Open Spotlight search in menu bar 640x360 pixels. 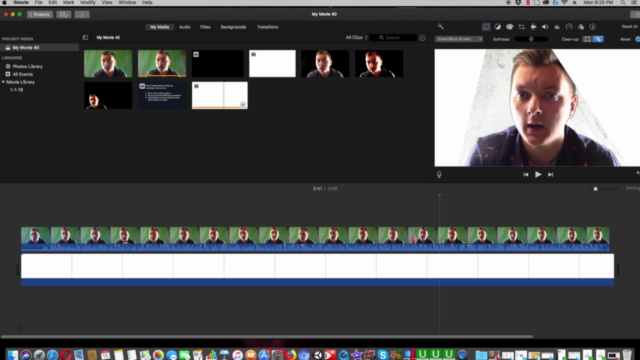tap(623, 2)
